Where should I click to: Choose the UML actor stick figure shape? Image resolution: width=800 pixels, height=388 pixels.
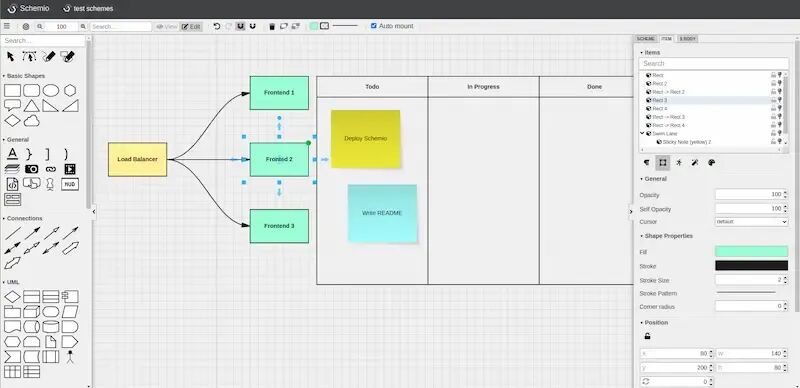pos(70,356)
